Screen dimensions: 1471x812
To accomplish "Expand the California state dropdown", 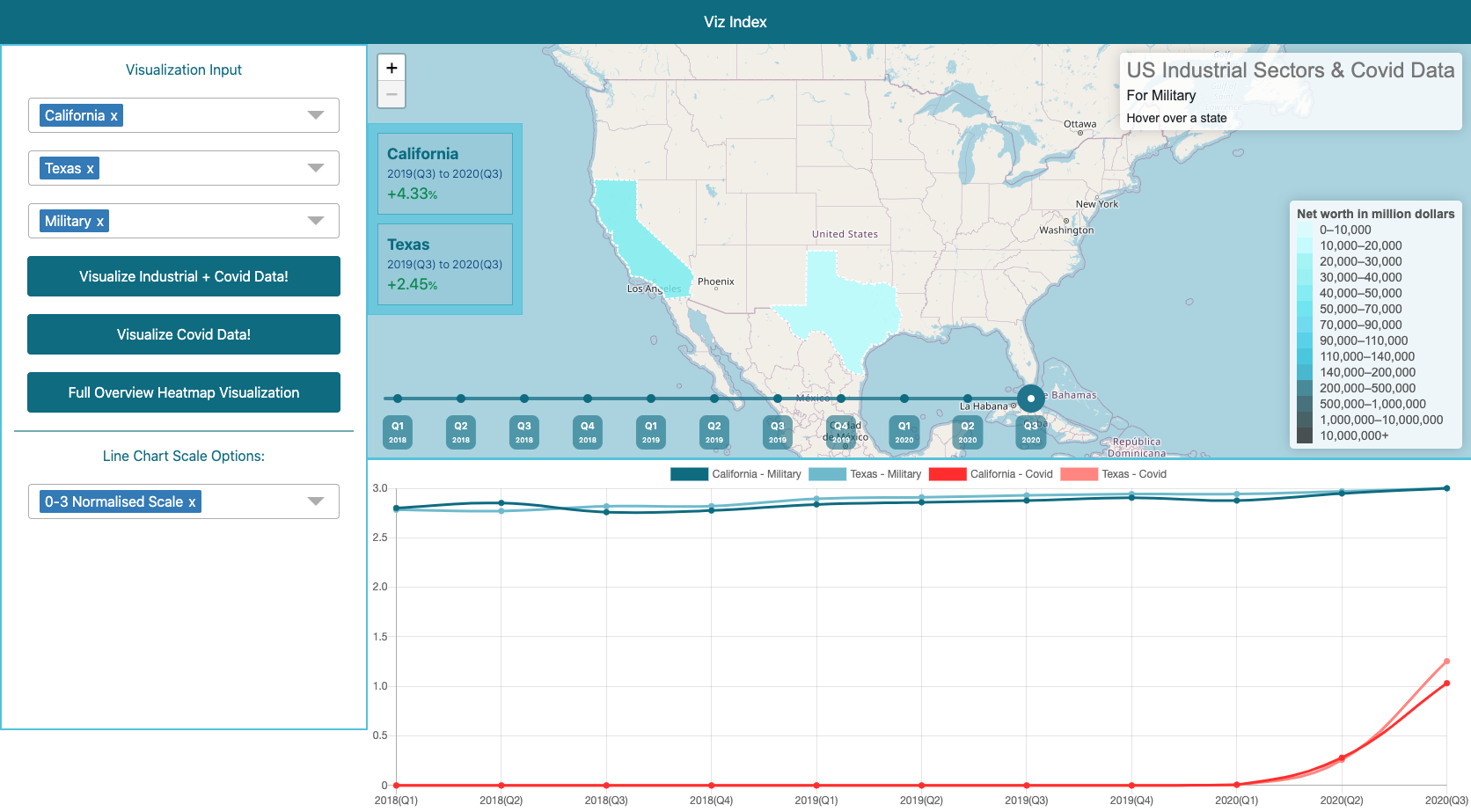I will coord(316,115).
